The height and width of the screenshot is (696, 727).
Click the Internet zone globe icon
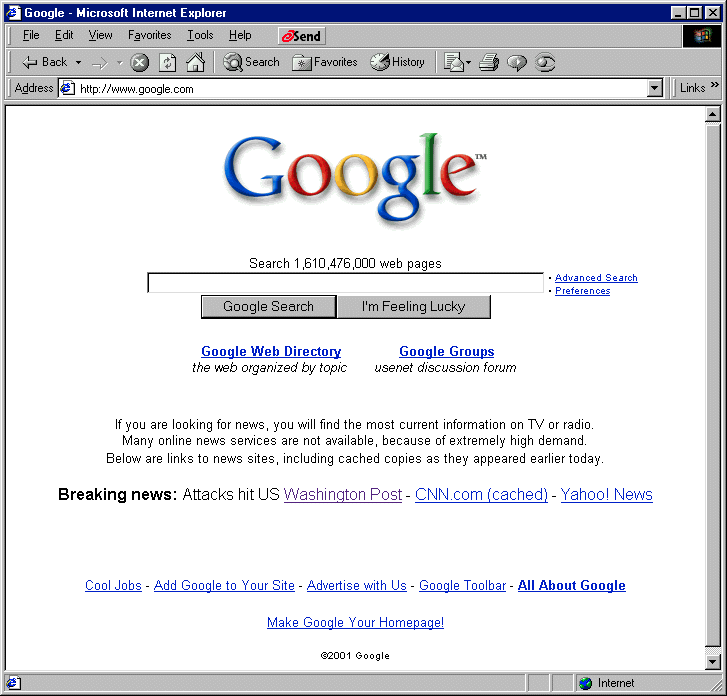pos(586,683)
